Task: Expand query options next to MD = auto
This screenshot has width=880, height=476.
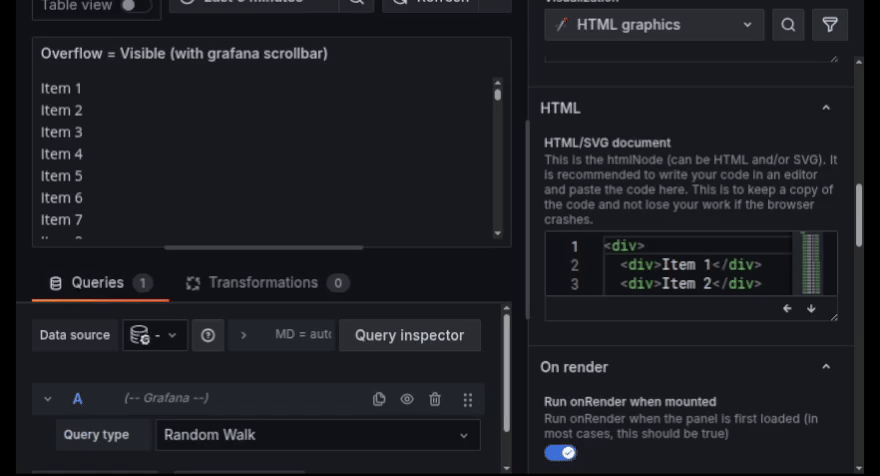Action: [244, 335]
